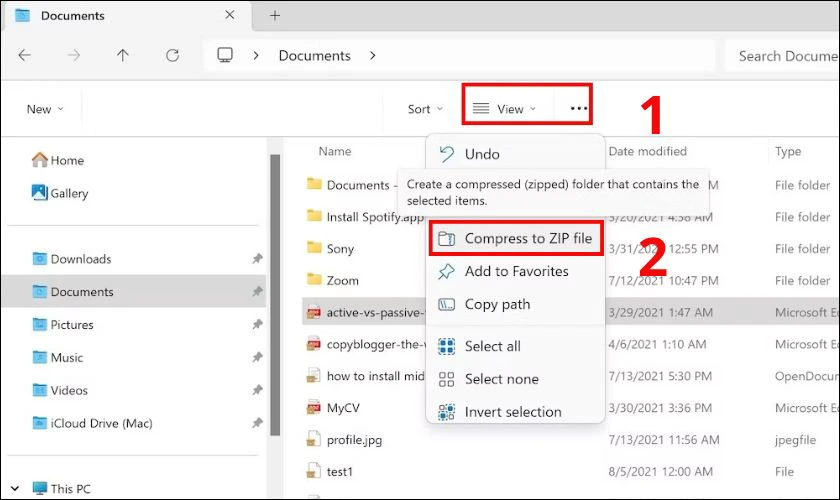Select the profile.jpg file icon
Screen dimensions: 840x500
(x=313, y=439)
